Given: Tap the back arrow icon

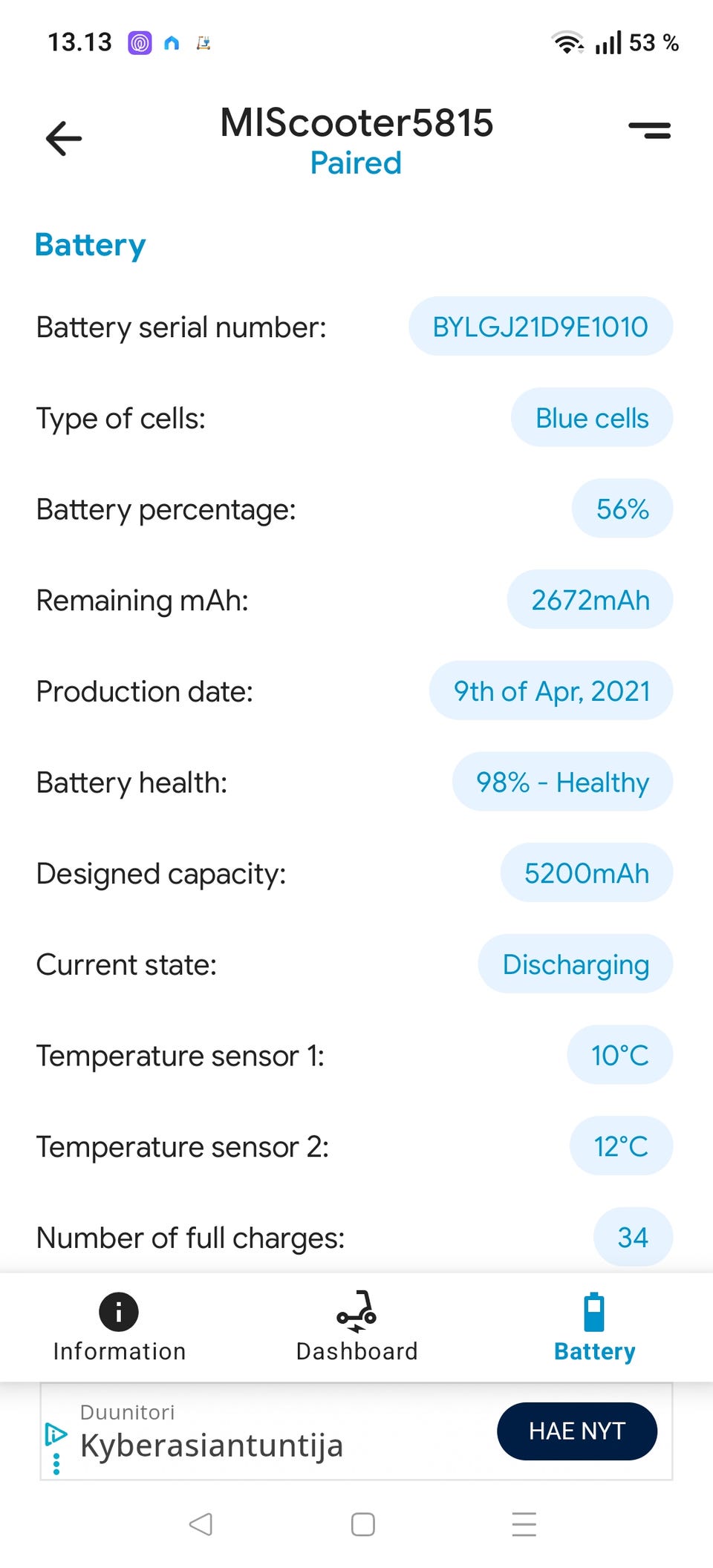Looking at the screenshot, I should pyautogui.click(x=64, y=138).
